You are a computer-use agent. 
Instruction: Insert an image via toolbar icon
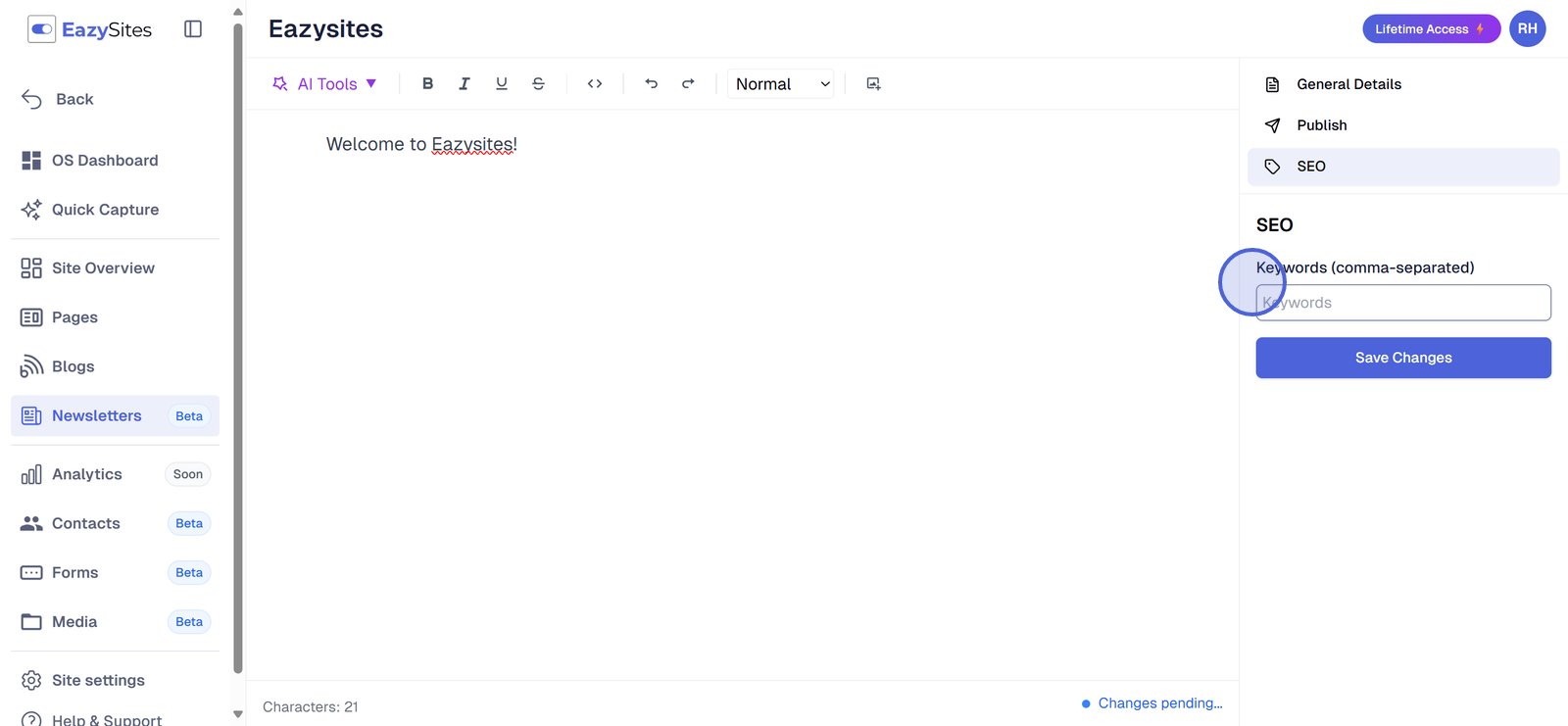[873, 84]
